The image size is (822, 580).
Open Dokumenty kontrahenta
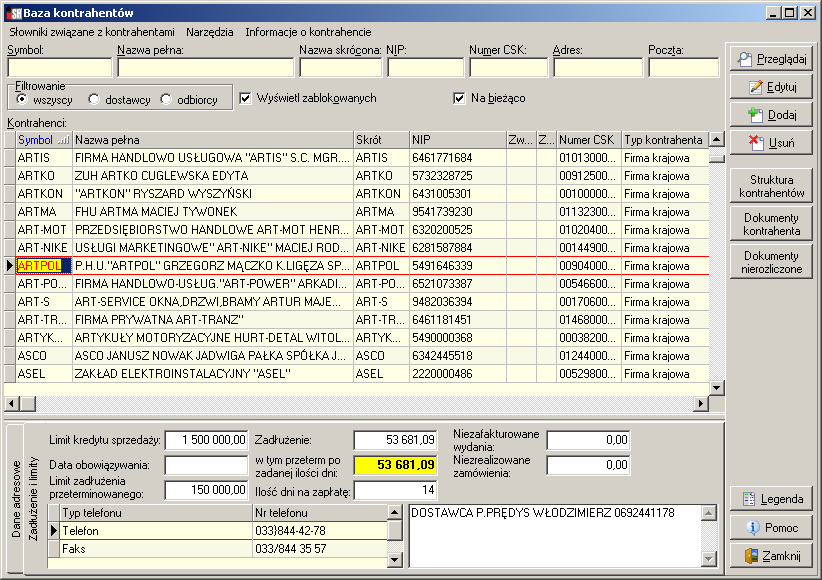click(771, 224)
